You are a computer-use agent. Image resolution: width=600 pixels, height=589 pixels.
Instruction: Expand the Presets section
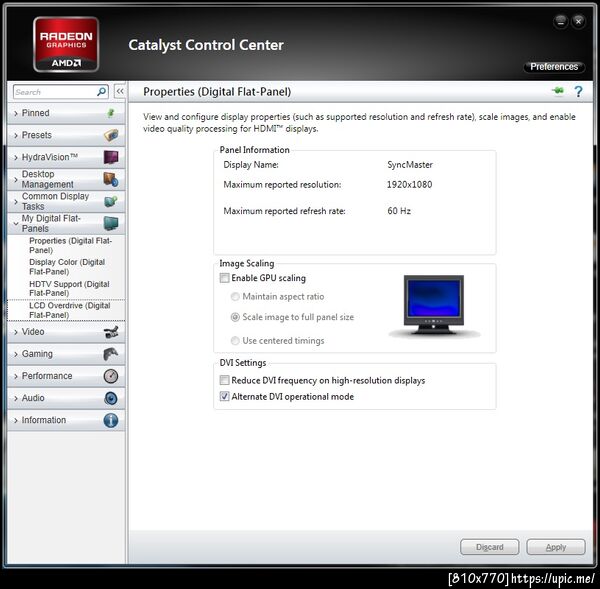tap(66, 135)
